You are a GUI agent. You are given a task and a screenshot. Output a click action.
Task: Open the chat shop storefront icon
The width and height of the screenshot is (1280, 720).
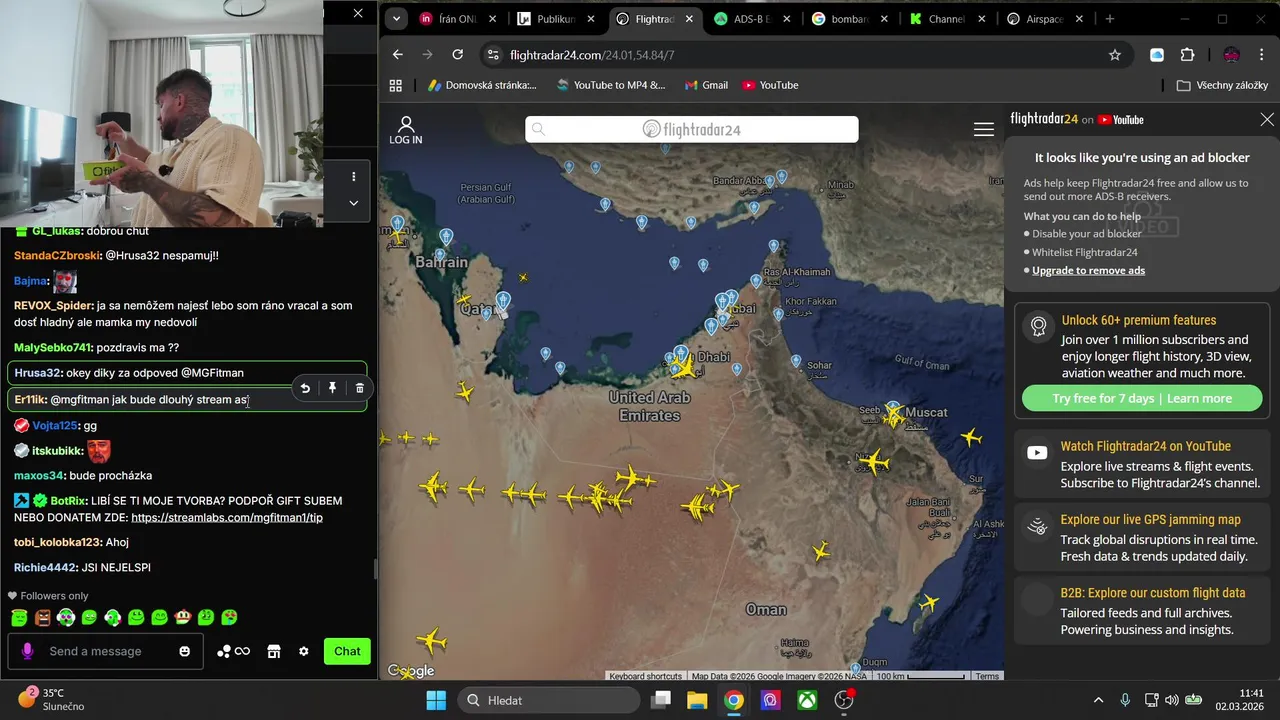(x=274, y=651)
